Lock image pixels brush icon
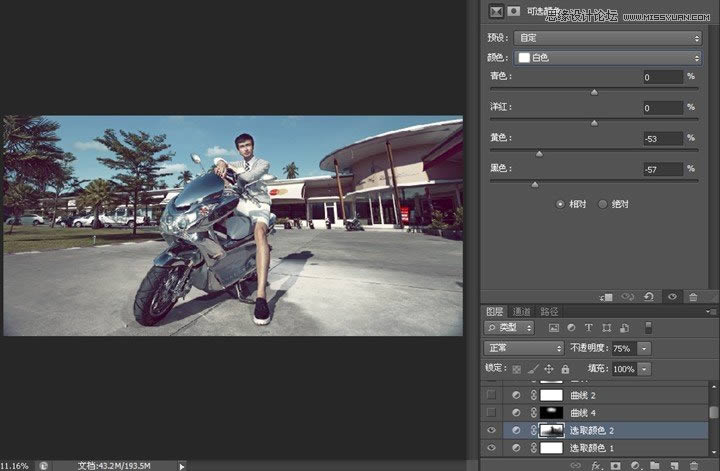The height and width of the screenshot is (471, 720). 533,369
